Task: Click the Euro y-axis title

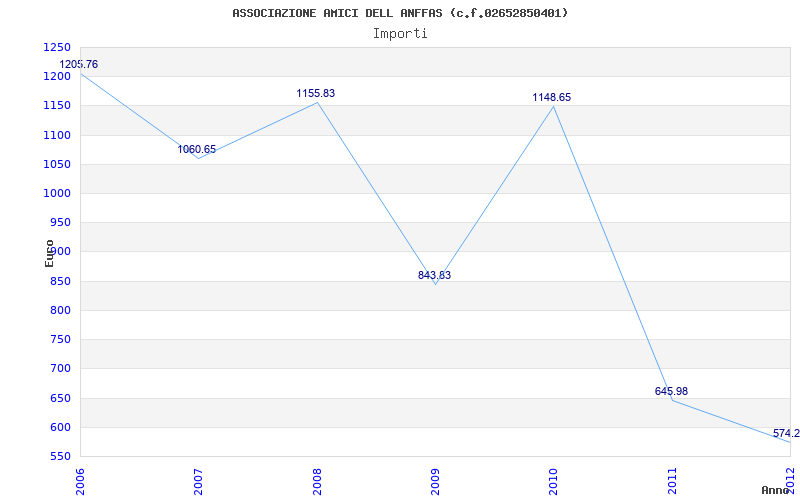Action: [49, 253]
